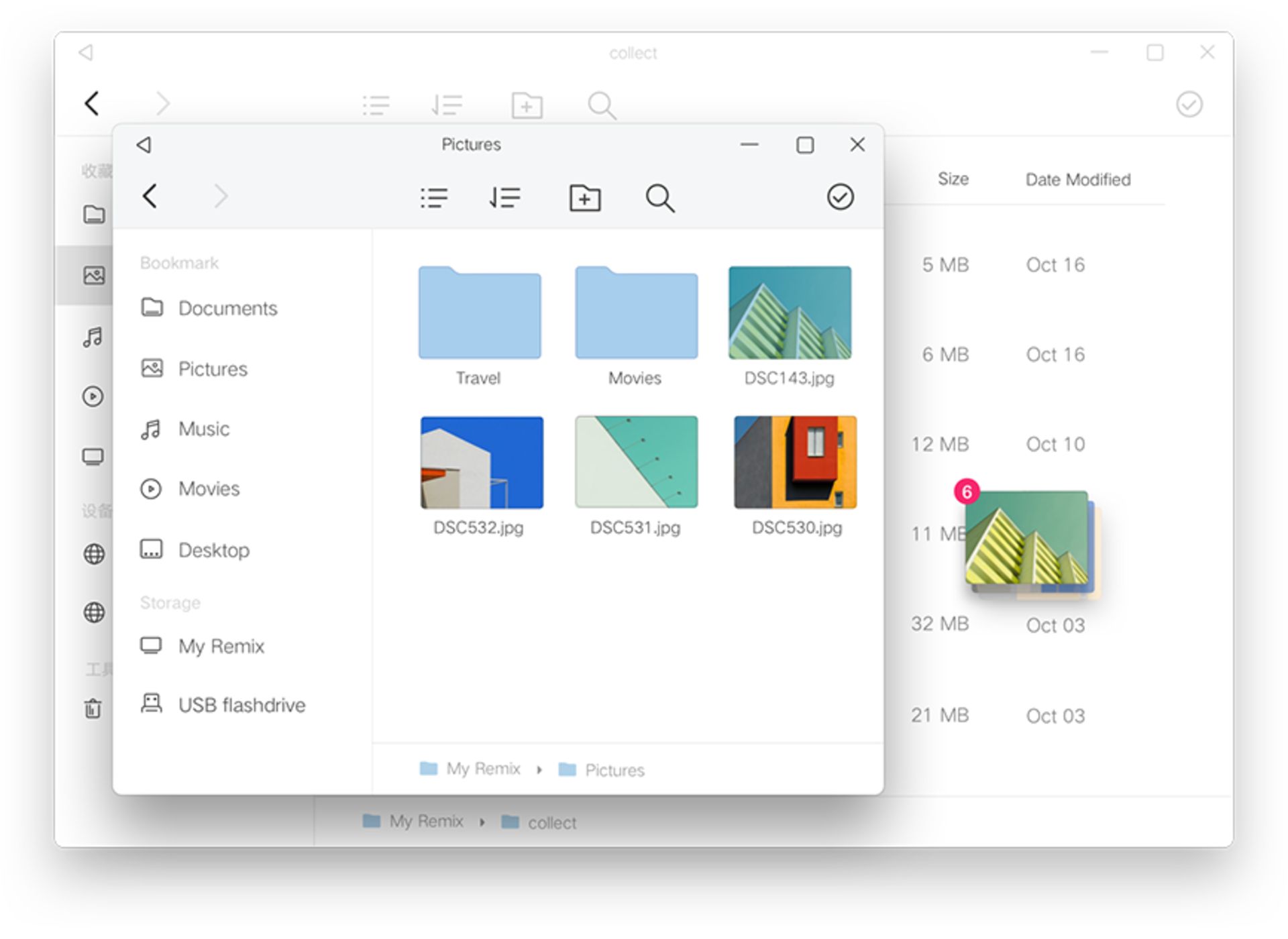Toggle list view in background collect window

coord(376,104)
